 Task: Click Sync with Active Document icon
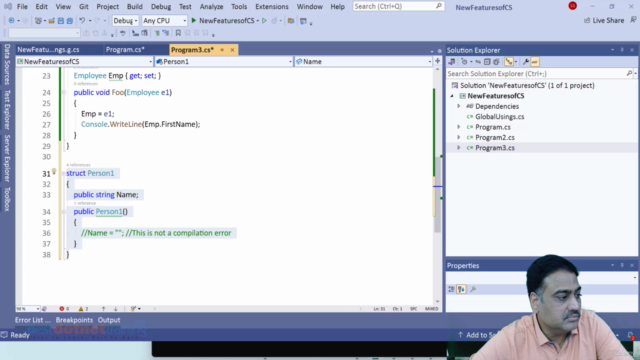478,62
